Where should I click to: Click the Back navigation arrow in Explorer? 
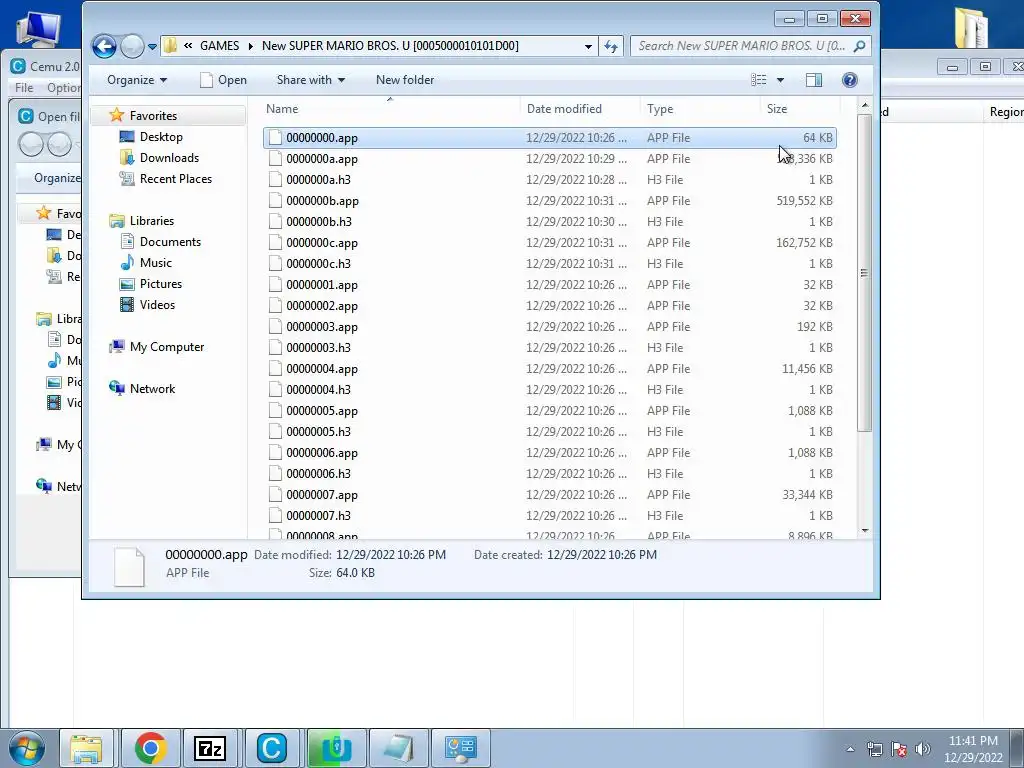click(x=104, y=46)
